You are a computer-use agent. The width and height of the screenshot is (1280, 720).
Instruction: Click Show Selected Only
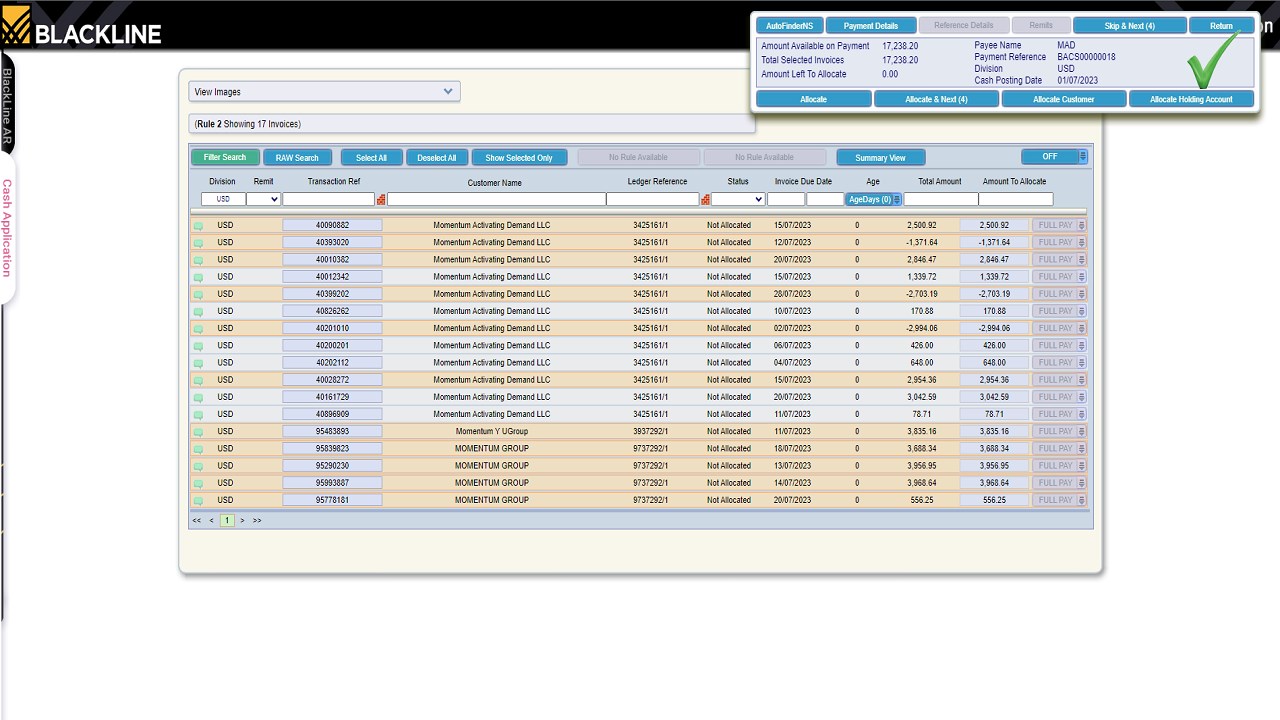coord(519,157)
